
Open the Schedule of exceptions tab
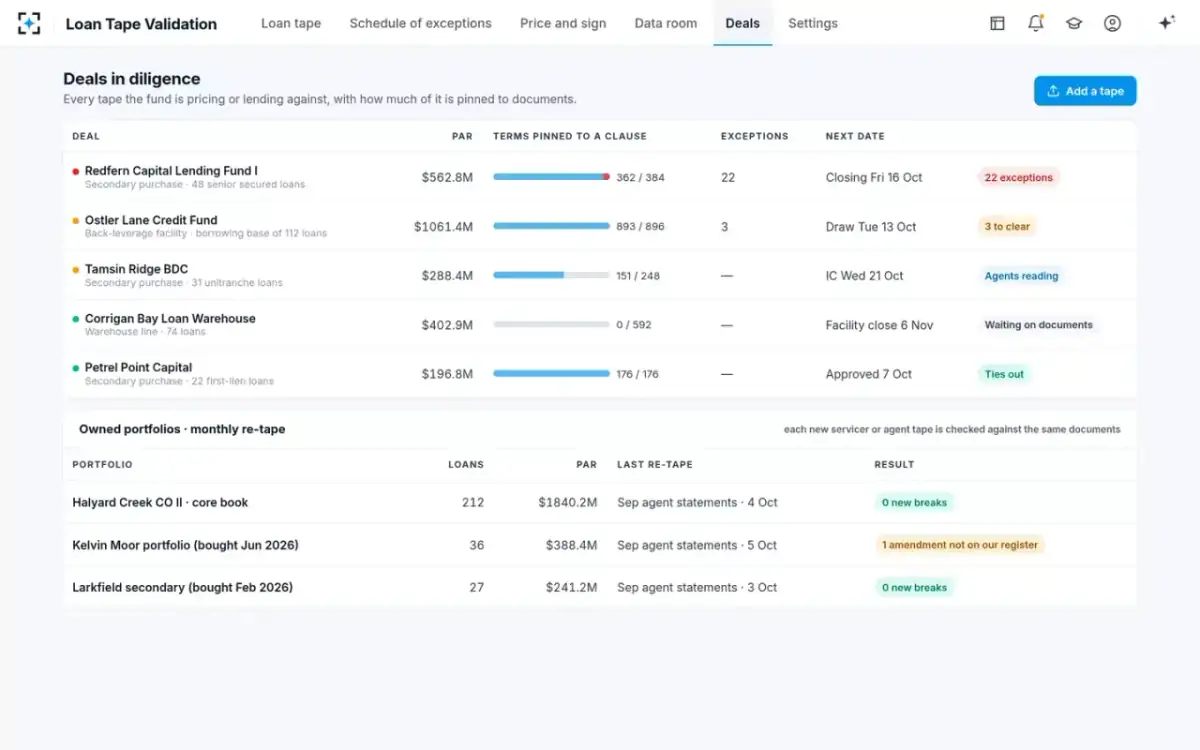point(421,23)
